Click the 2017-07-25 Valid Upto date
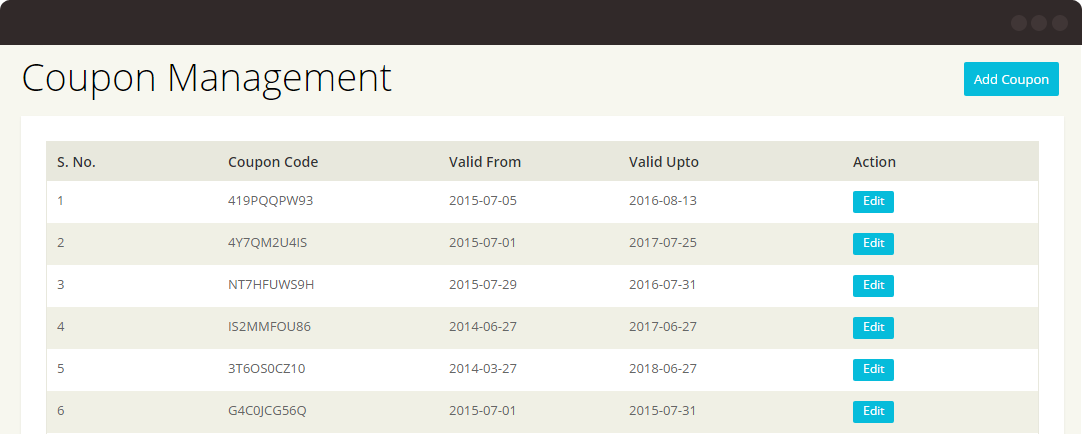1082x434 pixels. 663,243
